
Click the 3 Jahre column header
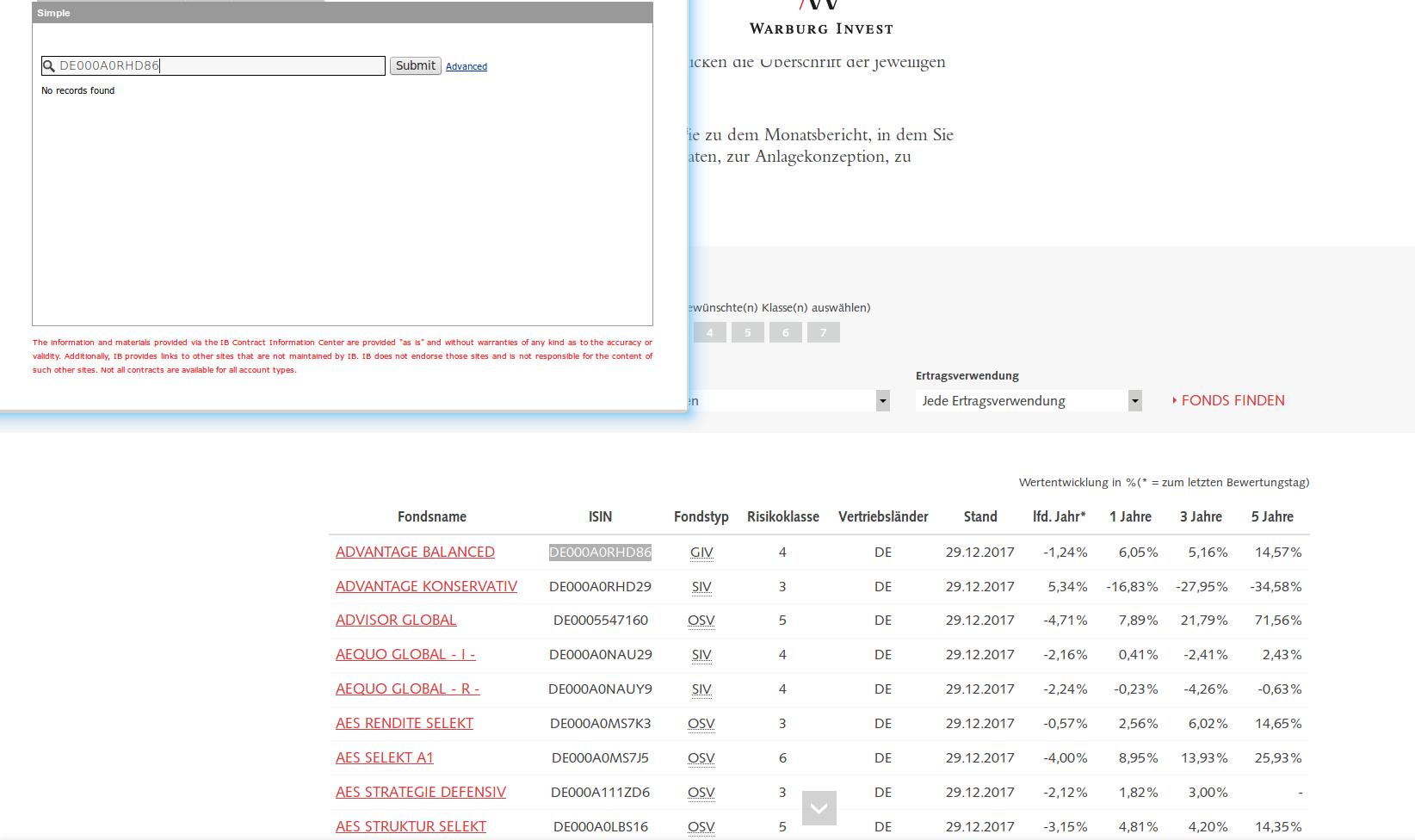pos(1201,516)
